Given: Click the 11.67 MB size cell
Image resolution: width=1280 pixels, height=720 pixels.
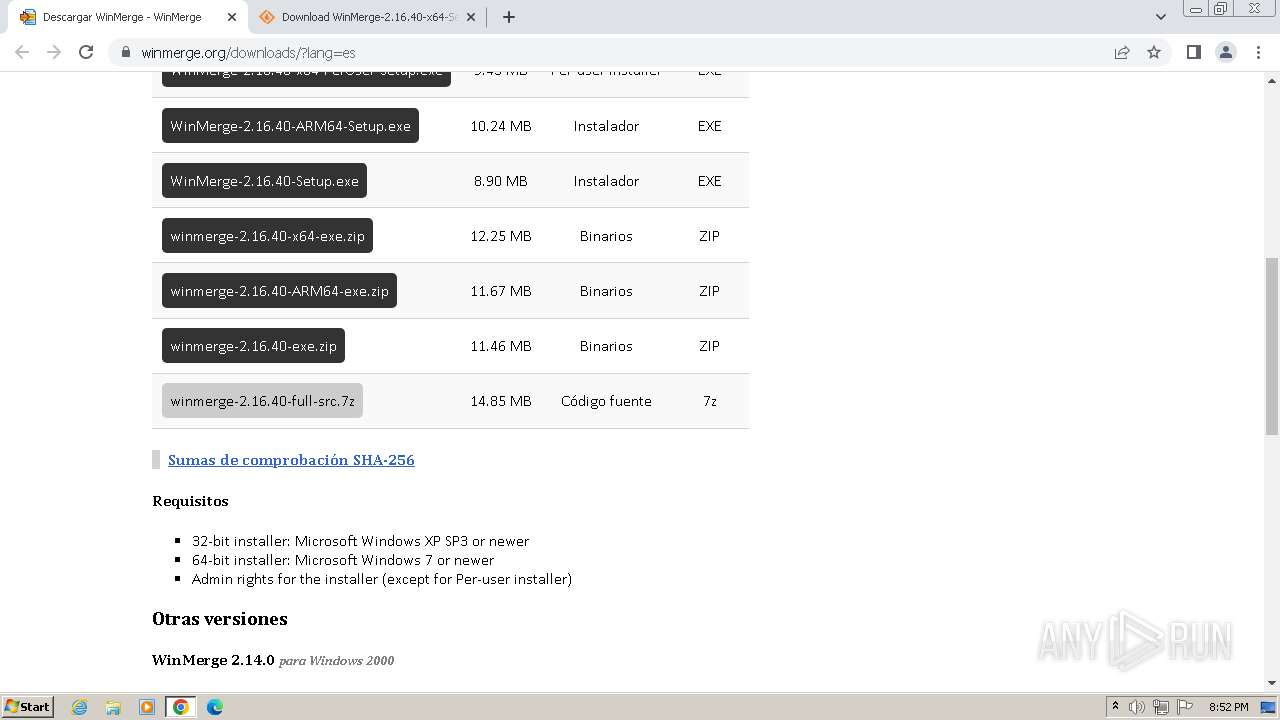Looking at the screenshot, I should pyautogui.click(x=501, y=291).
